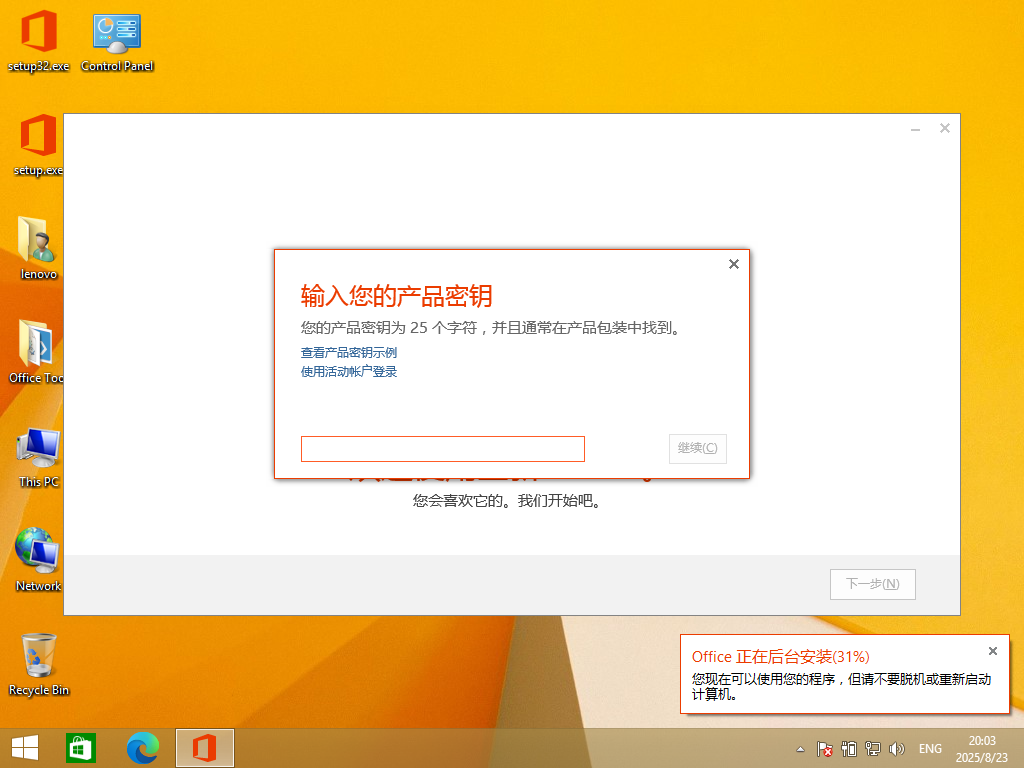Click the product key input field
Image resolution: width=1024 pixels, height=768 pixels.
[442, 449]
